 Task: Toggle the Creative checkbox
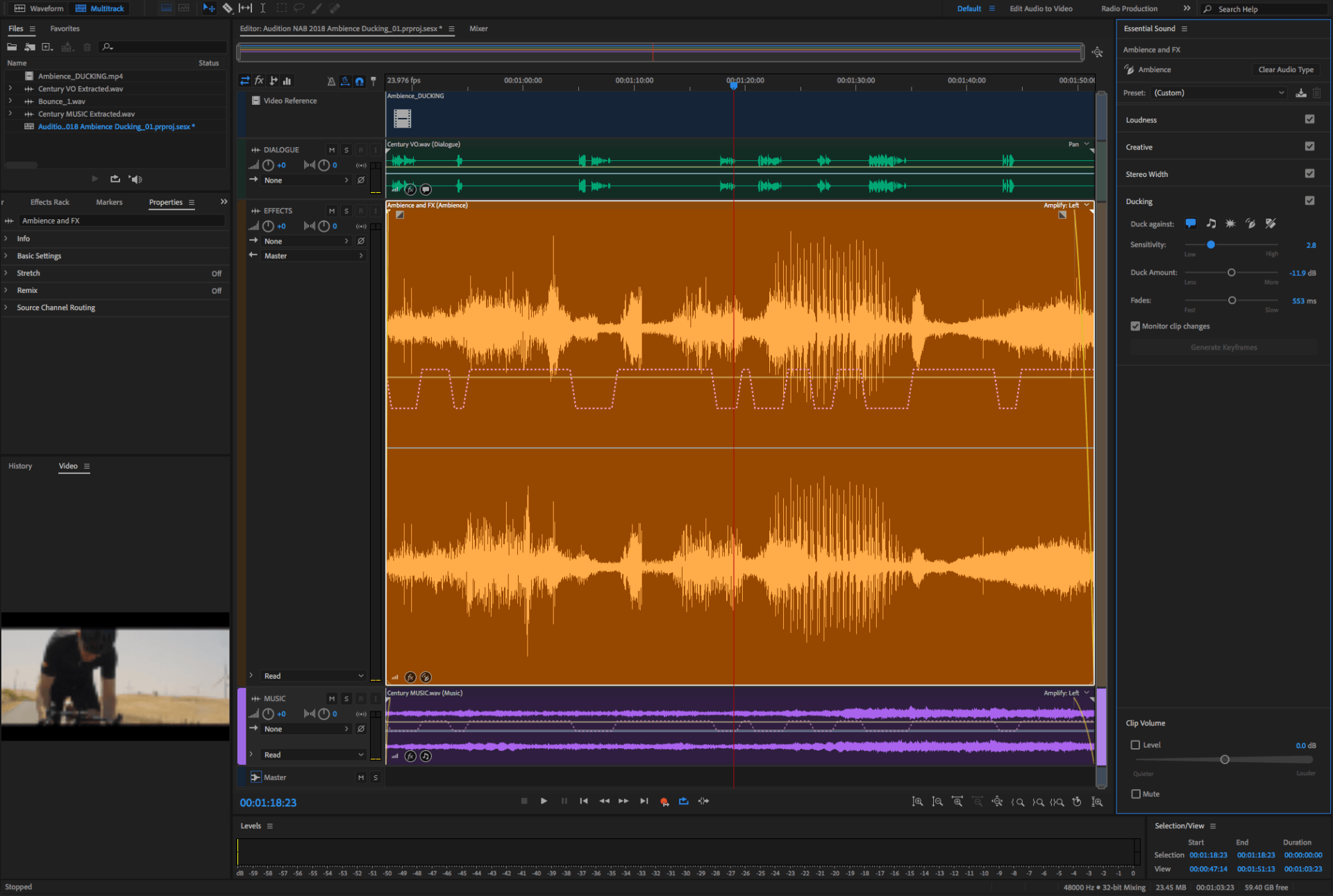pos(1309,146)
